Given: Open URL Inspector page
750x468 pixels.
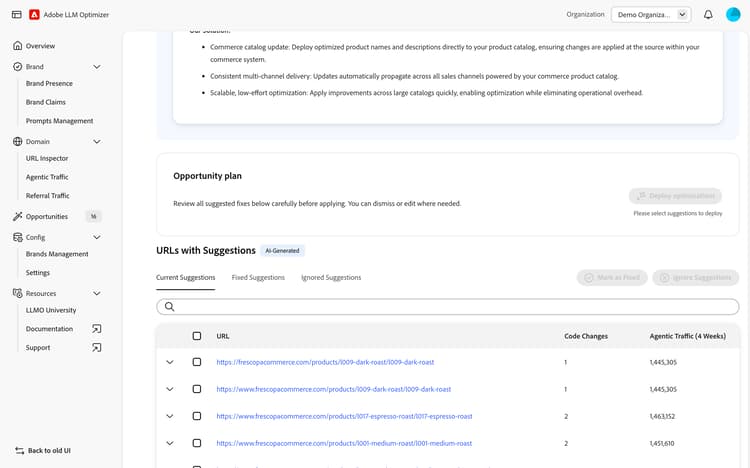Looking at the screenshot, I should click(47, 158).
